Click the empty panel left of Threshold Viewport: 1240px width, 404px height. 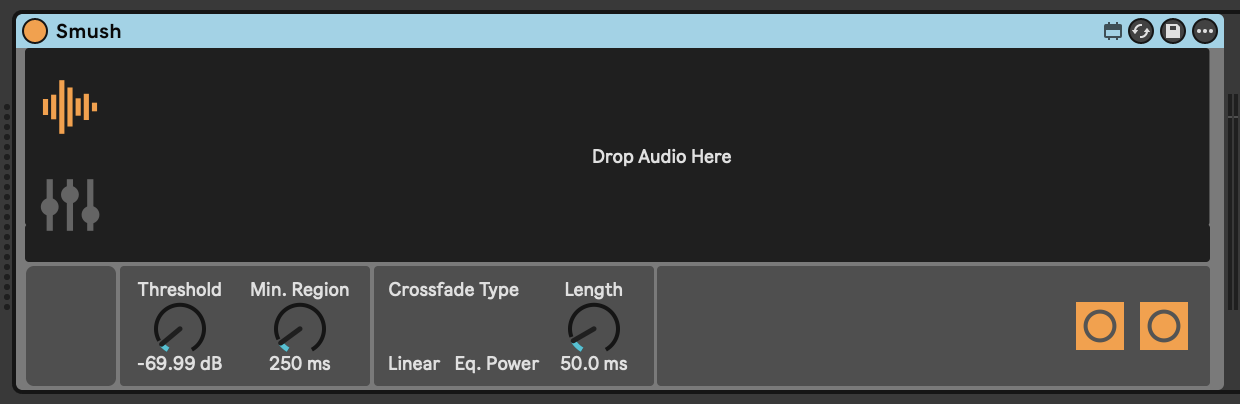pyautogui.click(x=71, y=325)
